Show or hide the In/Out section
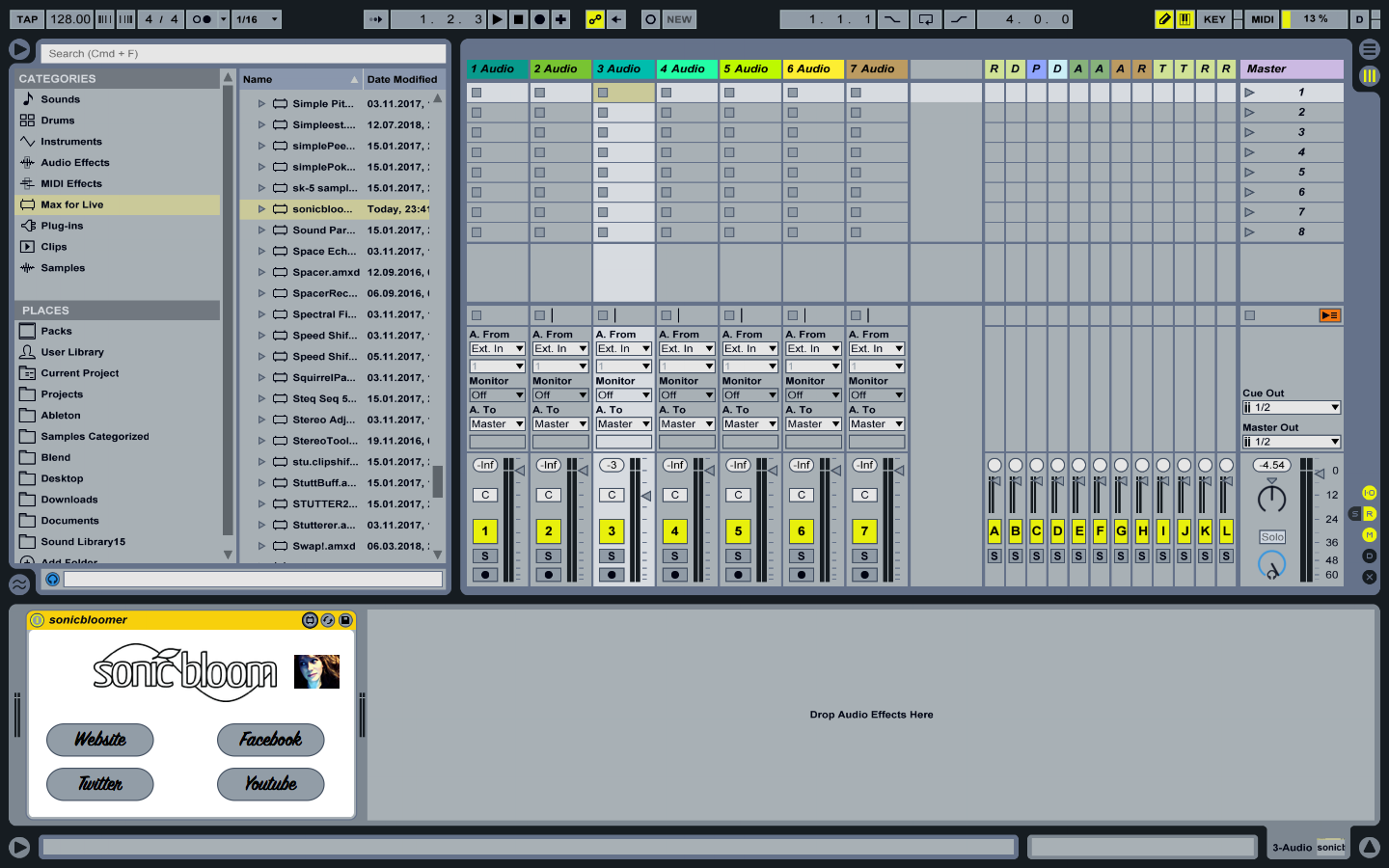Viewport: 1389px width, 868px height. pyautogui.click(x=1369, y=493)
